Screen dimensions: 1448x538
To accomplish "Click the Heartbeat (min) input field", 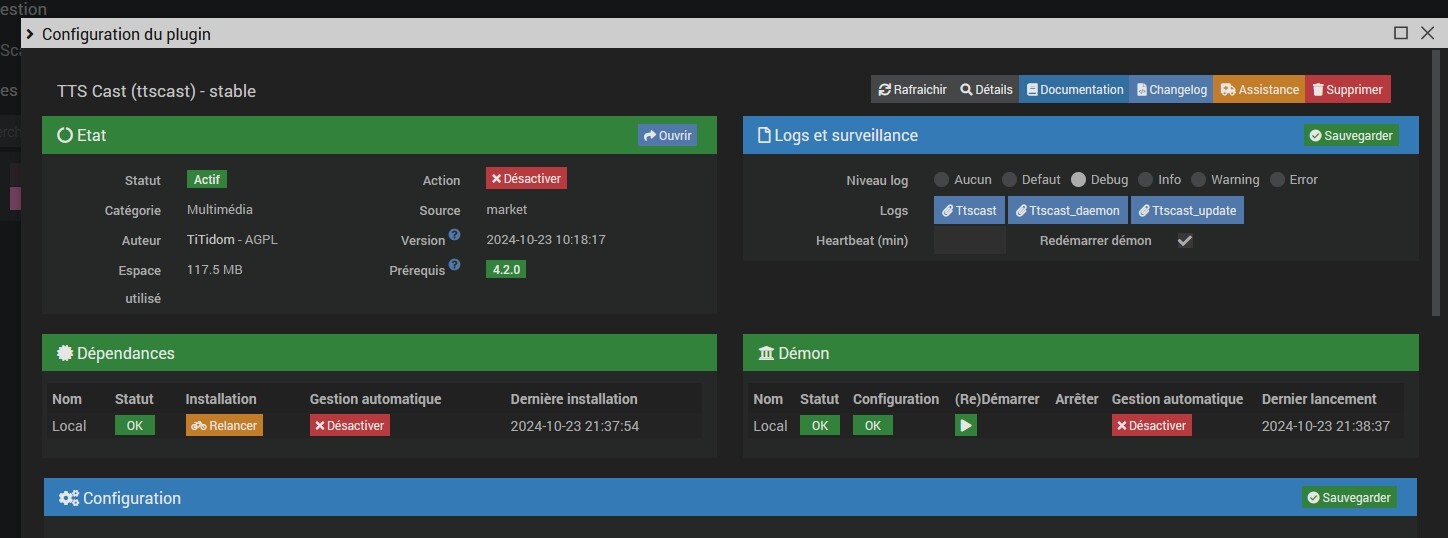I will [x=969, y=241].
